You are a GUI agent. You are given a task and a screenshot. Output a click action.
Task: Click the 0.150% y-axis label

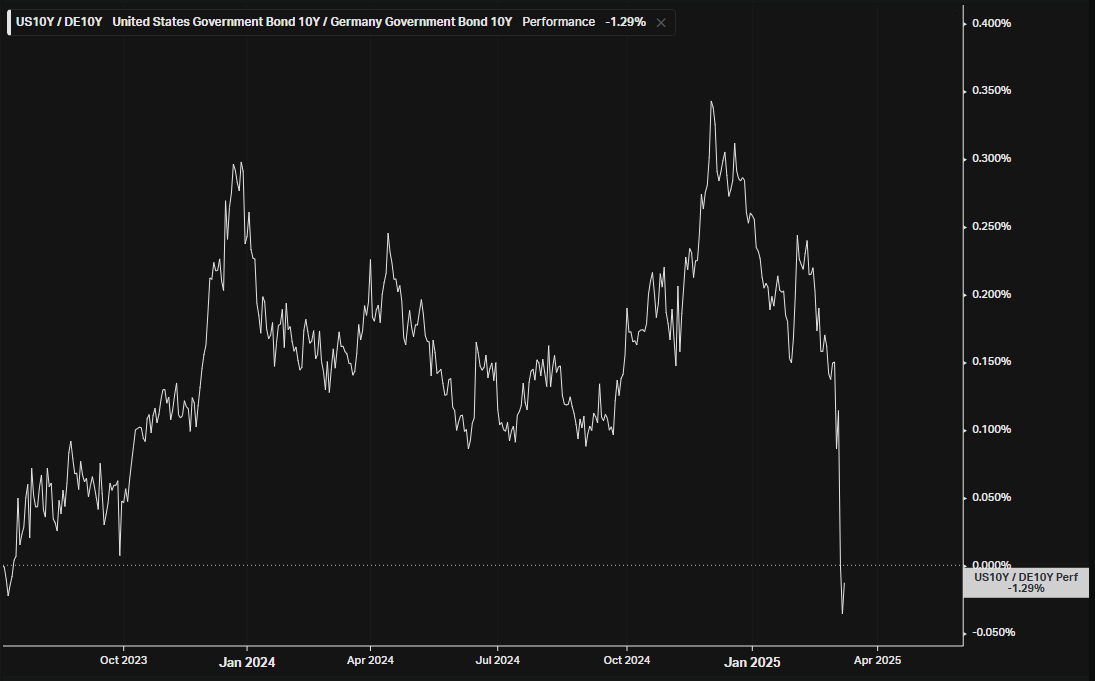(992, 361)
